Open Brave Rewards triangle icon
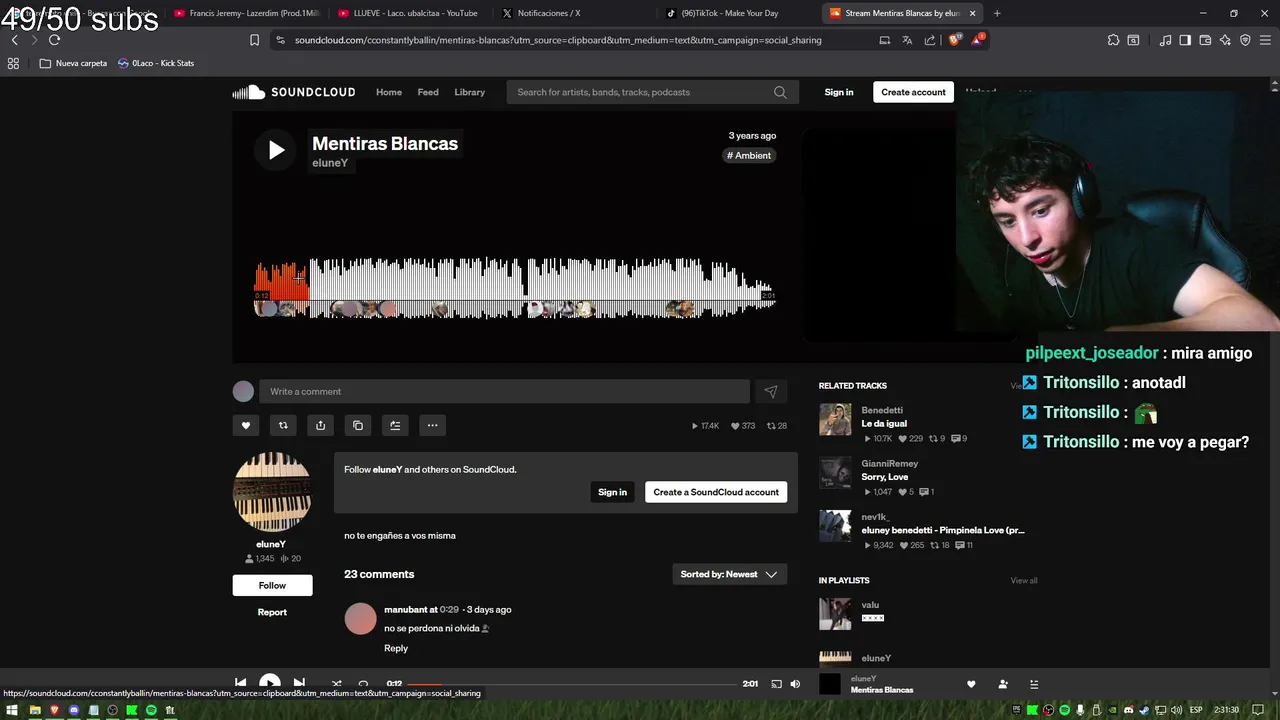1280x720 pixels. [978, 40]
